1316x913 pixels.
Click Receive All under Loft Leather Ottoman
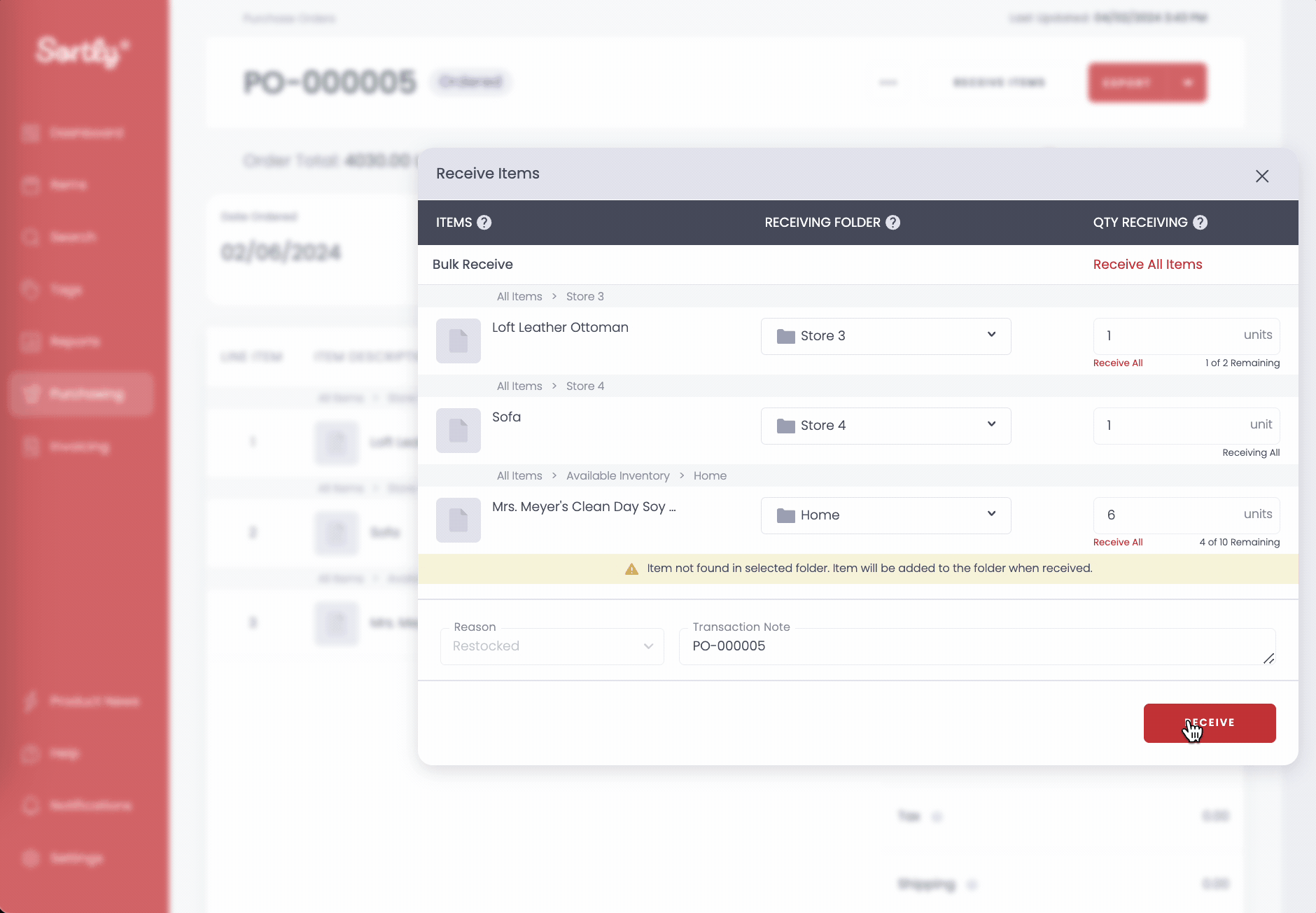click(1117, 363)
